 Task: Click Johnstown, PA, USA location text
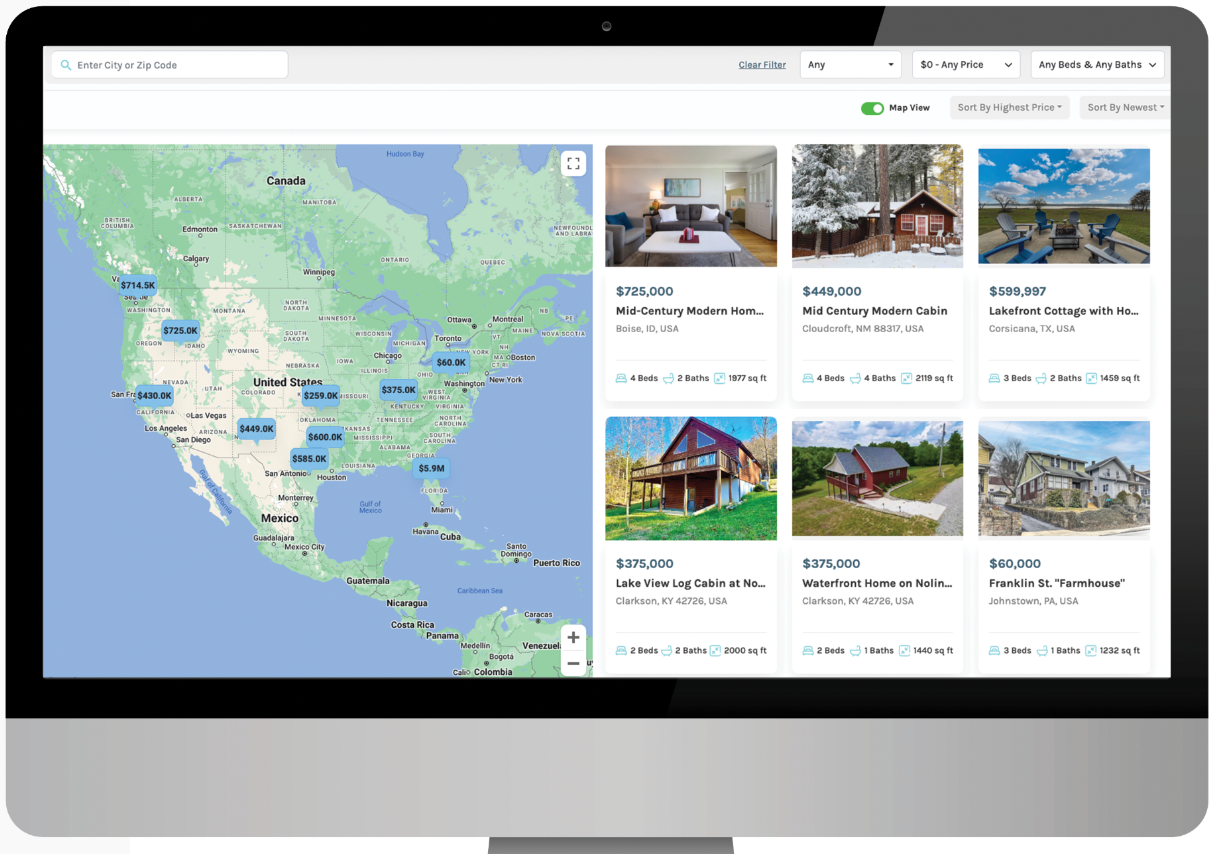[x=1034, y=601]
